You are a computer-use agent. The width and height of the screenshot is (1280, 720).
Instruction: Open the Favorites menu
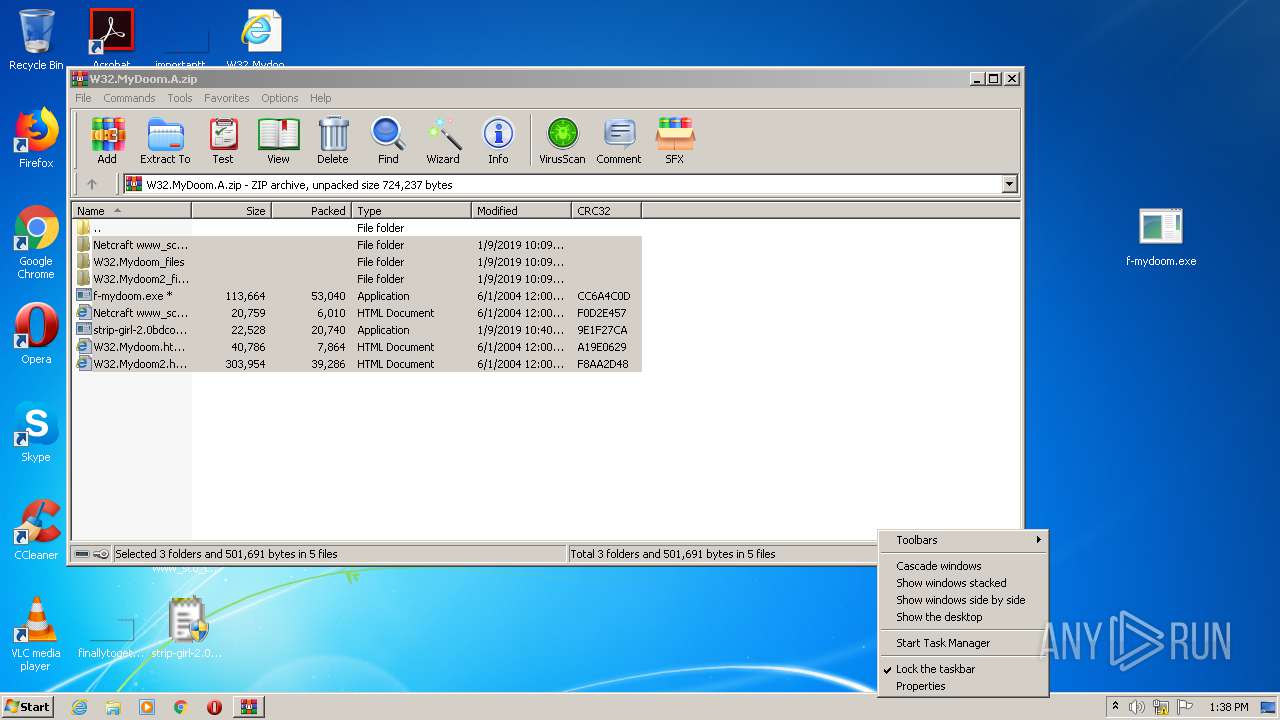click(227, 98)
